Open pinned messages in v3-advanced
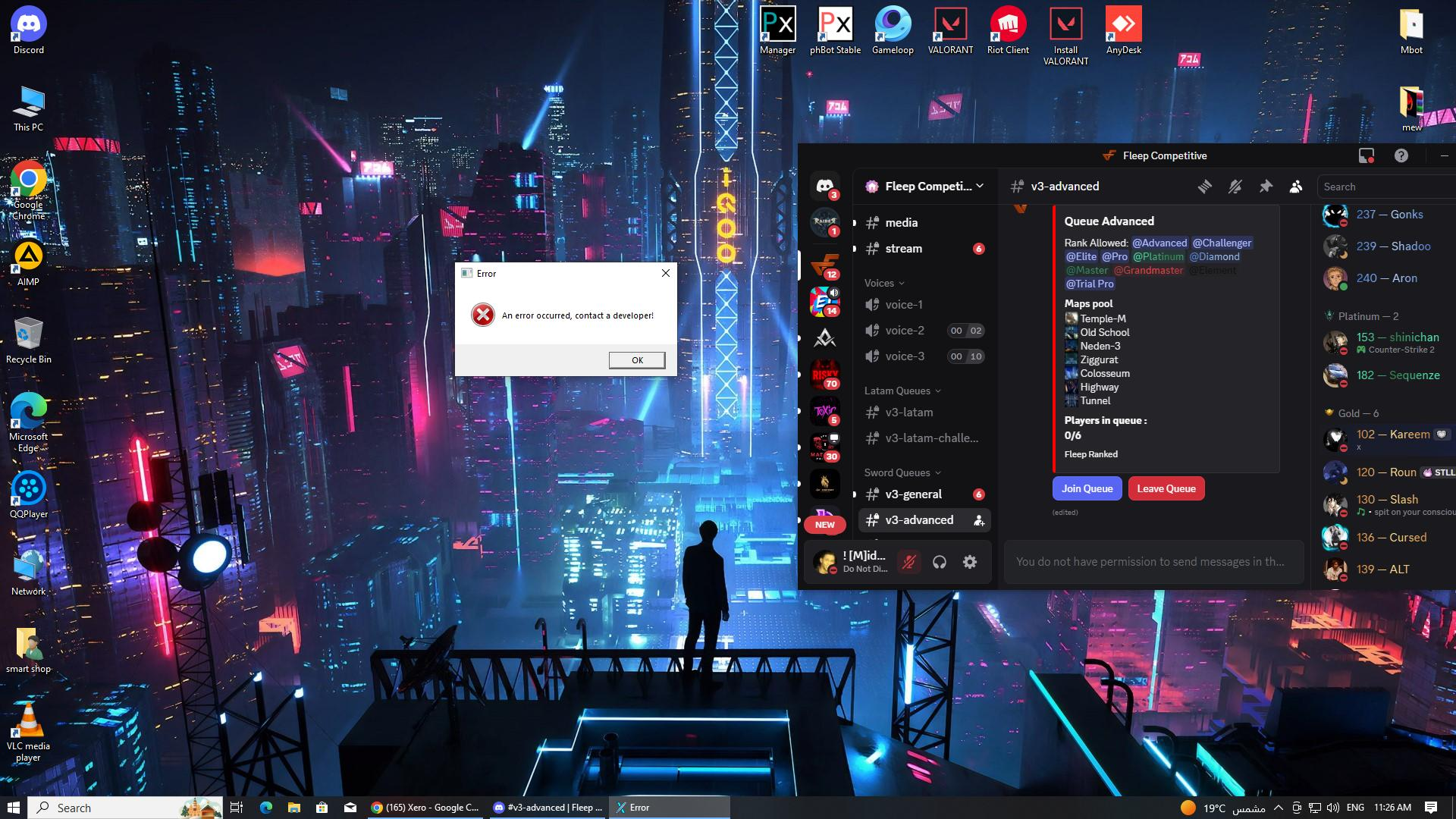 [x=1266, y=187]
